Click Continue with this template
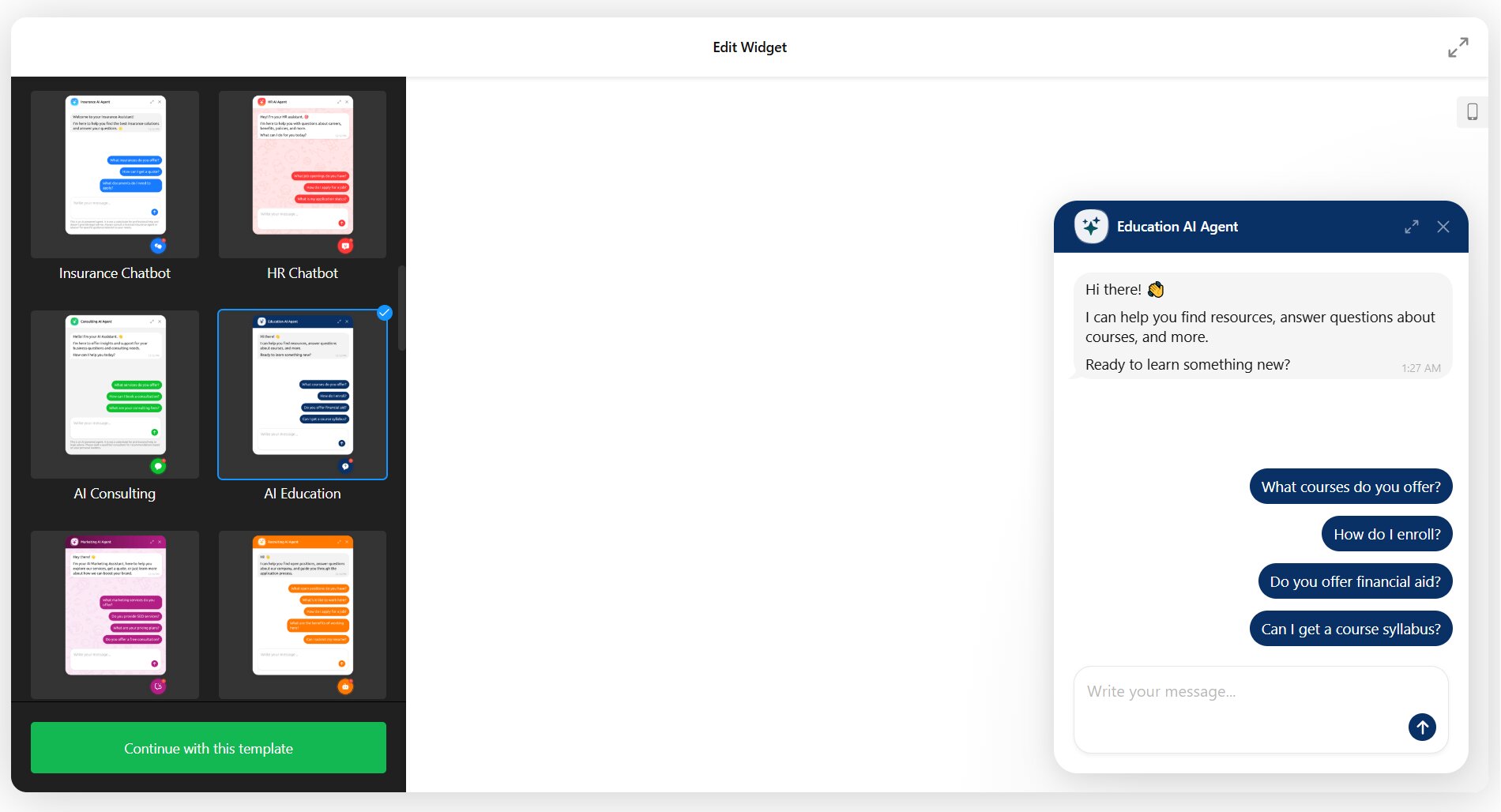 tap(209, 747)
